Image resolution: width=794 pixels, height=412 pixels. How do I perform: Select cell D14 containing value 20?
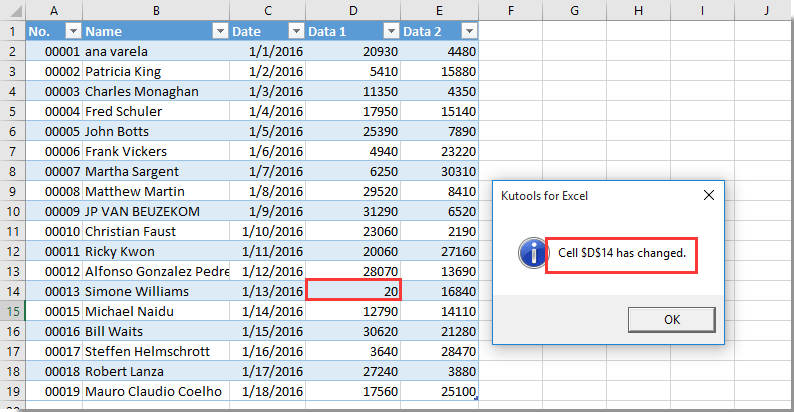pyautogui.click(x=353, y=291)
